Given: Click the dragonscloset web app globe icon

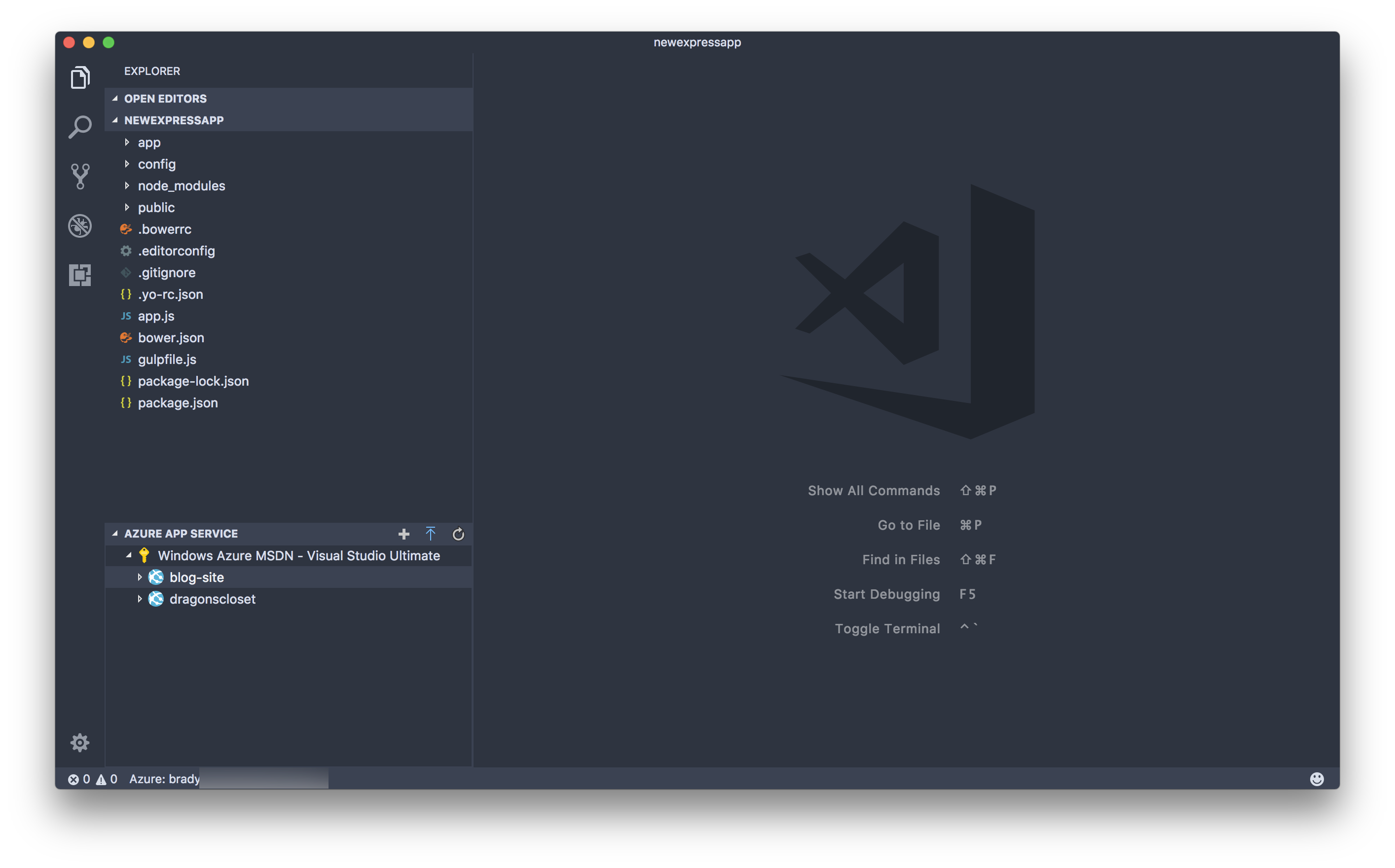Looking at the screenshot, I should pos(156,599).
